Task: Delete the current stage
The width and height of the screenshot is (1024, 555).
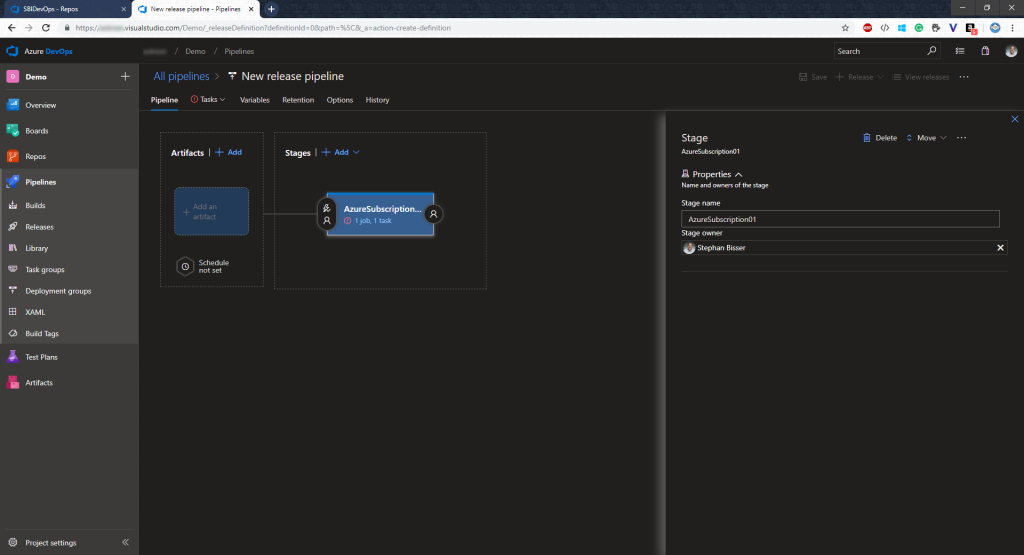Action: tap(880, 138)
